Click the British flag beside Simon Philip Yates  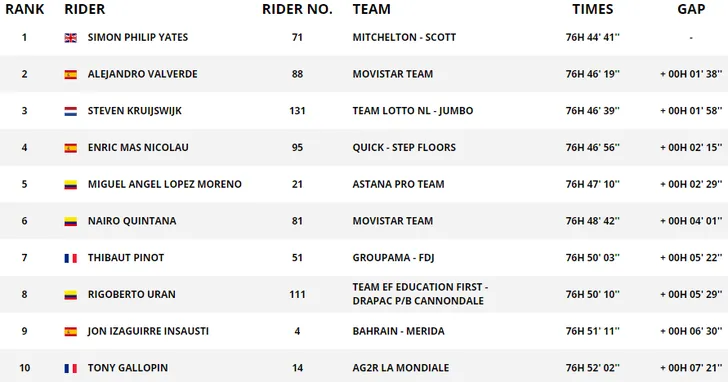[71, 38]
